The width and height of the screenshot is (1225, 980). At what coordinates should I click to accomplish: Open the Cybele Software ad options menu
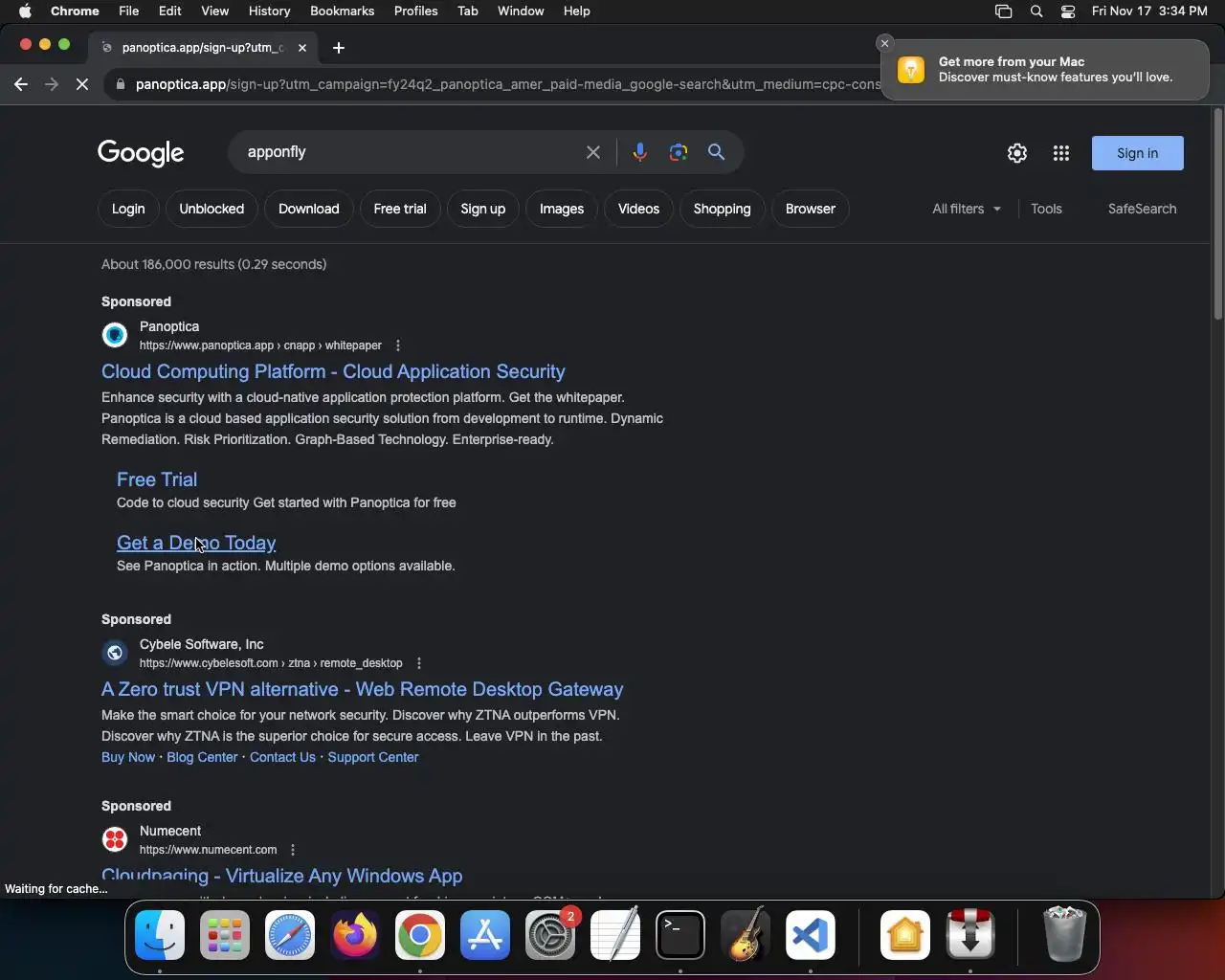[419, 663]
